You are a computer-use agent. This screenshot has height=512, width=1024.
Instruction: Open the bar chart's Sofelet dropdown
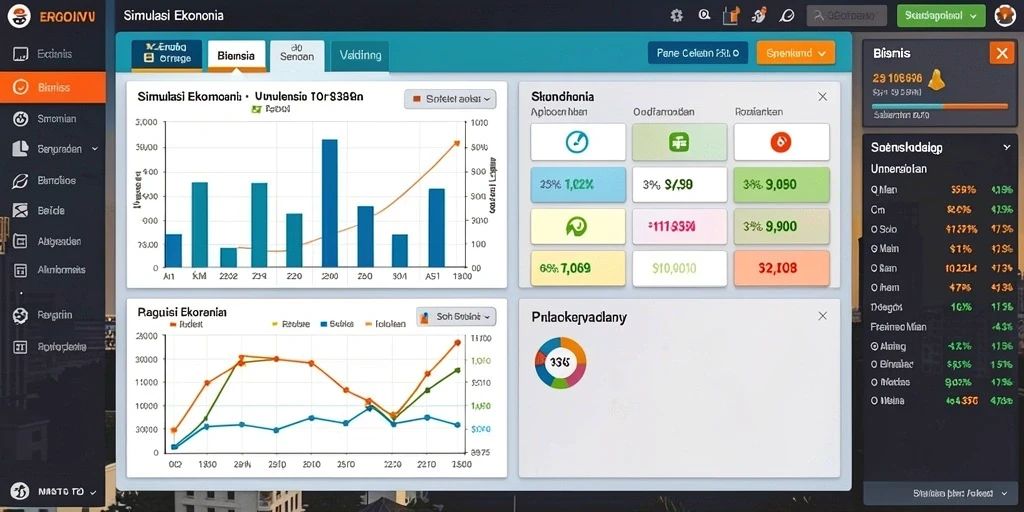[x=450, y=99]
